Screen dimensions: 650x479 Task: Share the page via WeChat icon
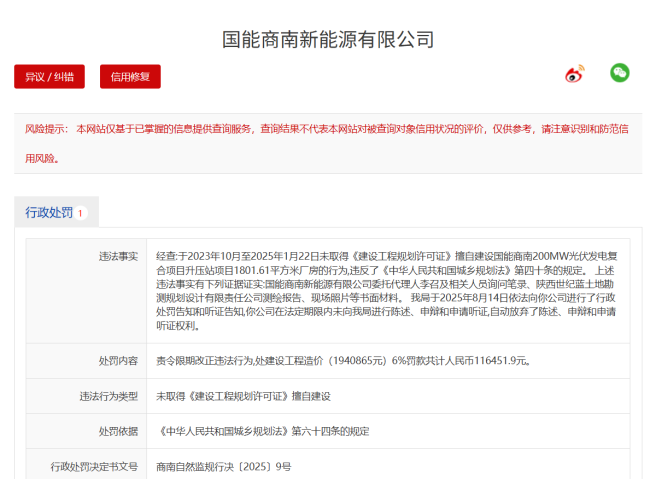pyautogui.click(x=620, y=73)
